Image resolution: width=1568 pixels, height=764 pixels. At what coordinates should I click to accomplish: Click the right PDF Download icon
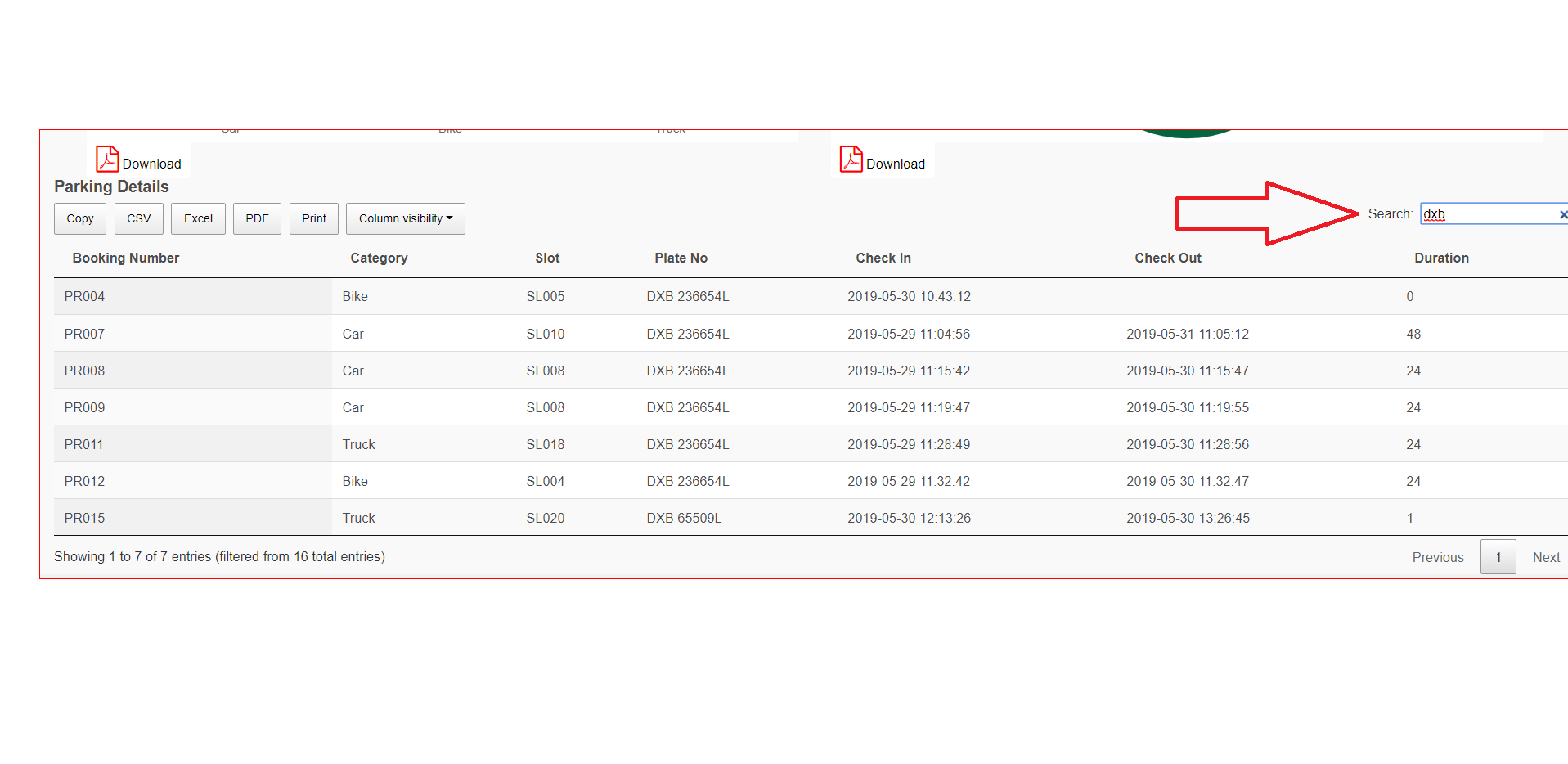[x=851, y=159]
